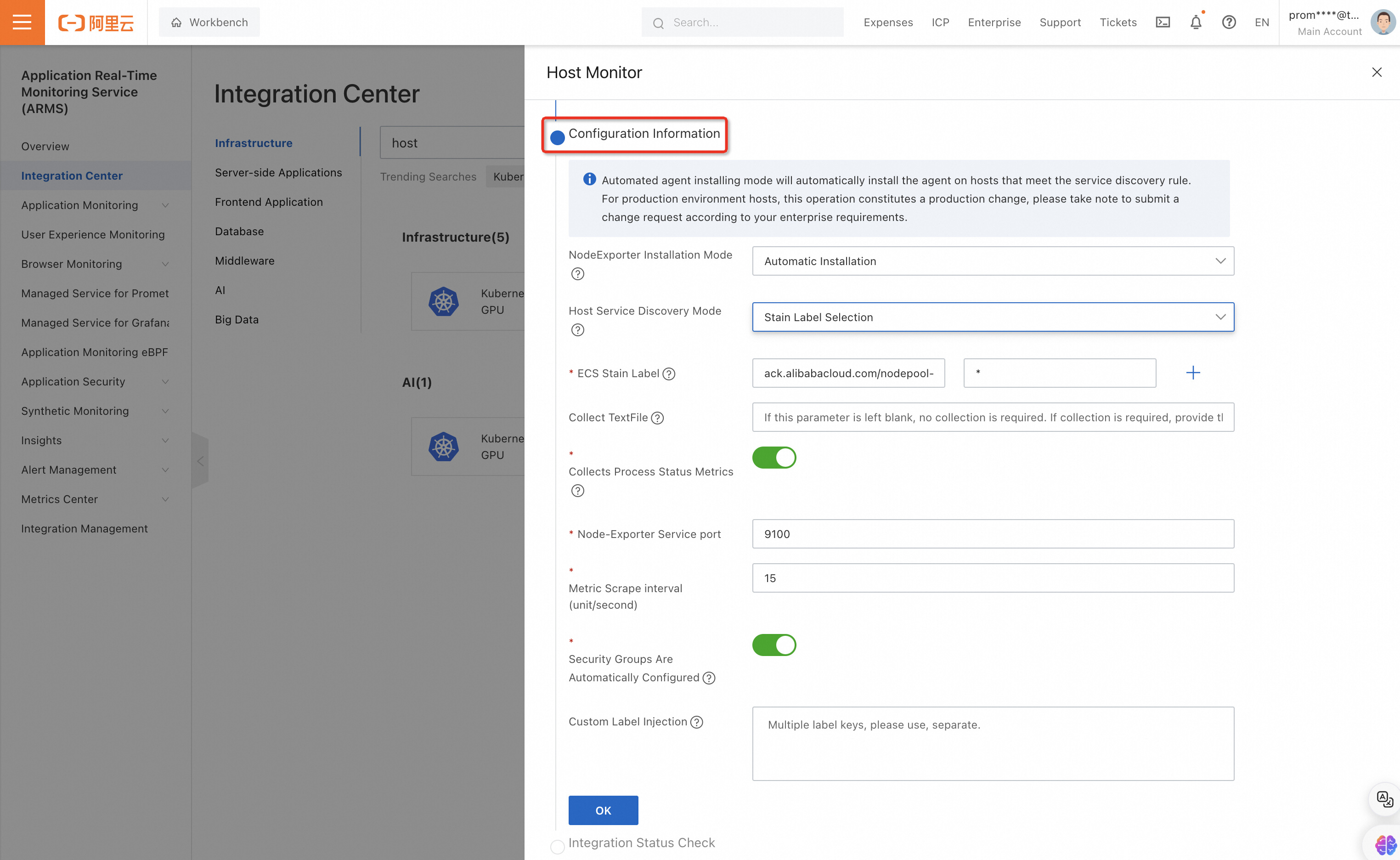Click Metric Scrape interval field
Screen dimensions: 1400x860
pyautogui.click(x=993, y=578)
